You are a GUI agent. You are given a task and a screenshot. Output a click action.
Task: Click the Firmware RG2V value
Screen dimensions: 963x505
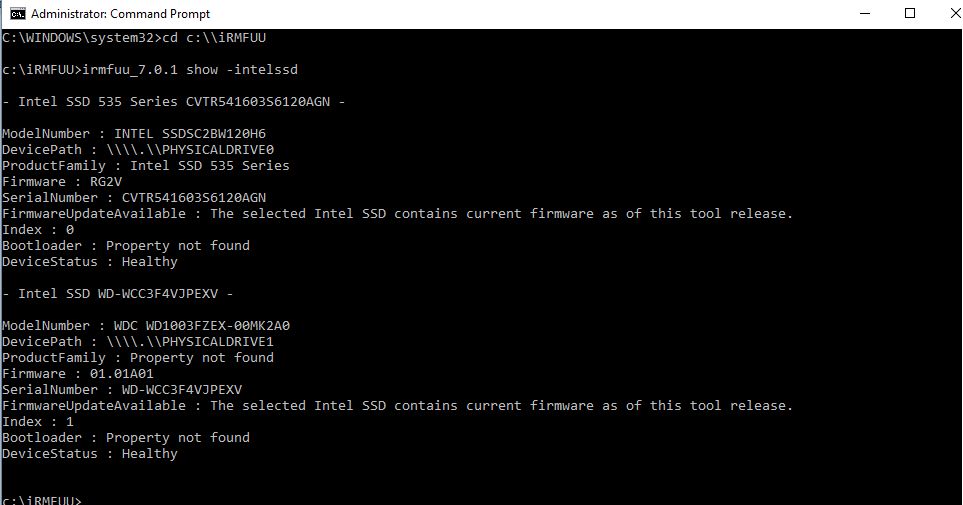pos(106,181)
